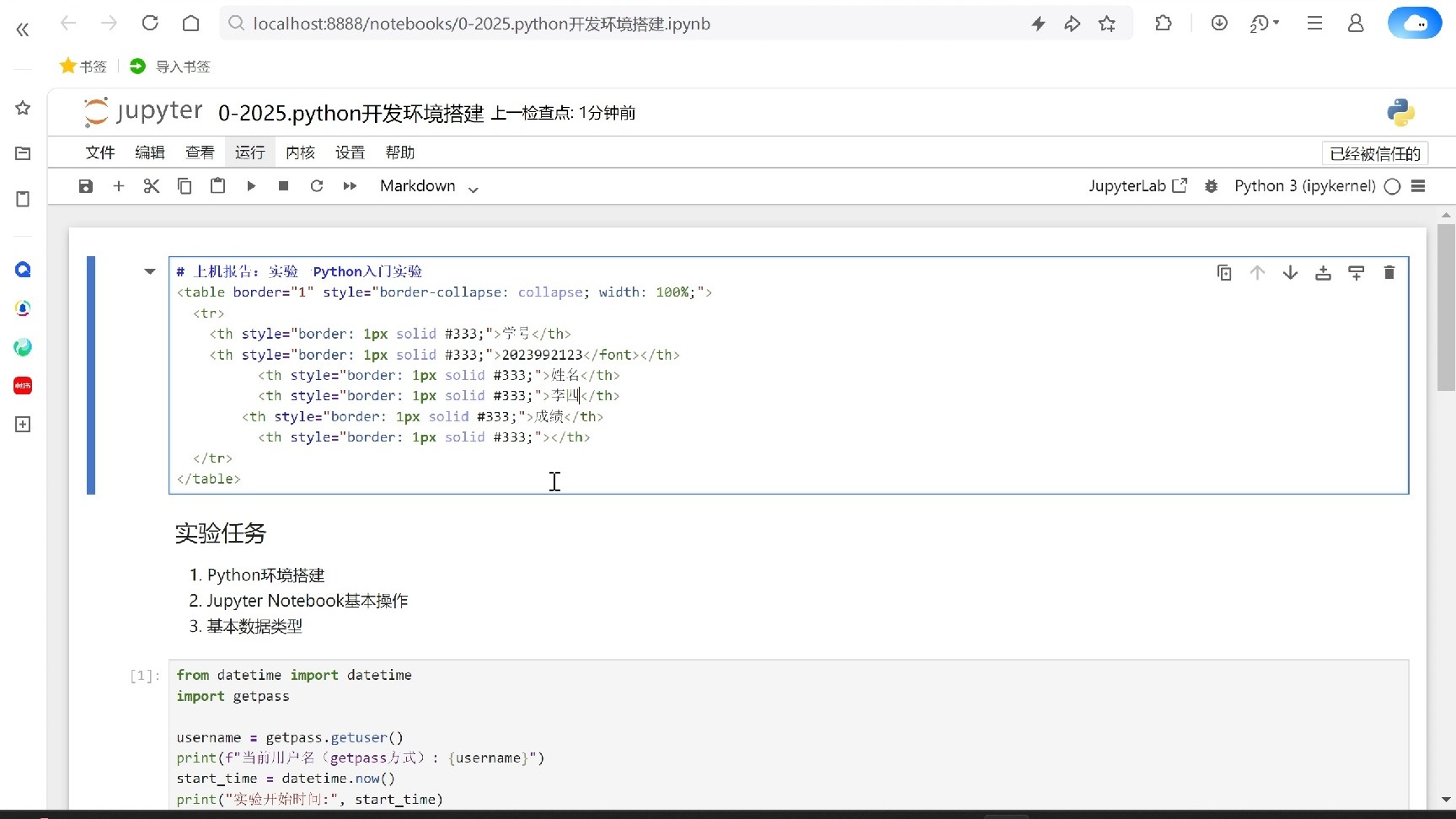
Task: Paste cell from the clipboard icon
Action: point(217,185)
